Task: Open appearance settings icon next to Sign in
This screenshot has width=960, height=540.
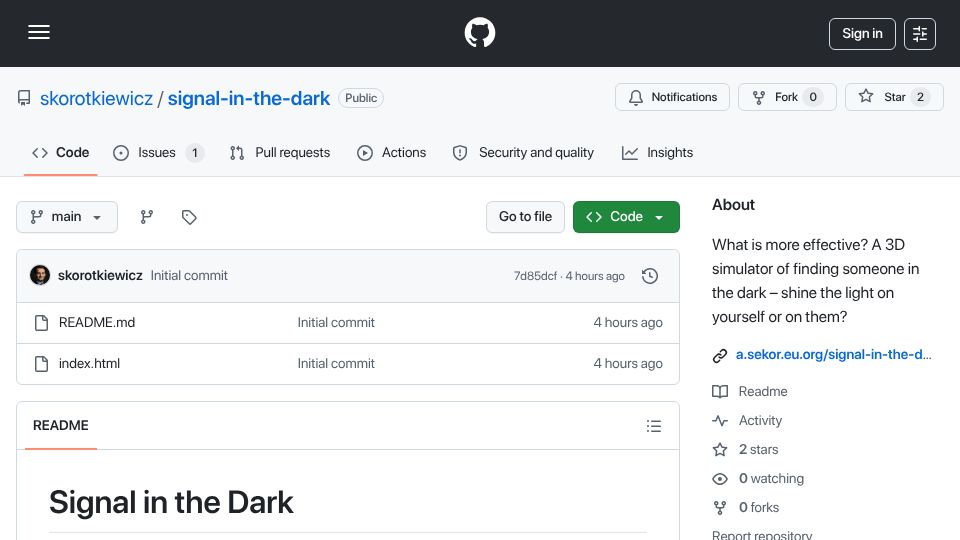Action: pyautogui.click(x=920, y=34)
